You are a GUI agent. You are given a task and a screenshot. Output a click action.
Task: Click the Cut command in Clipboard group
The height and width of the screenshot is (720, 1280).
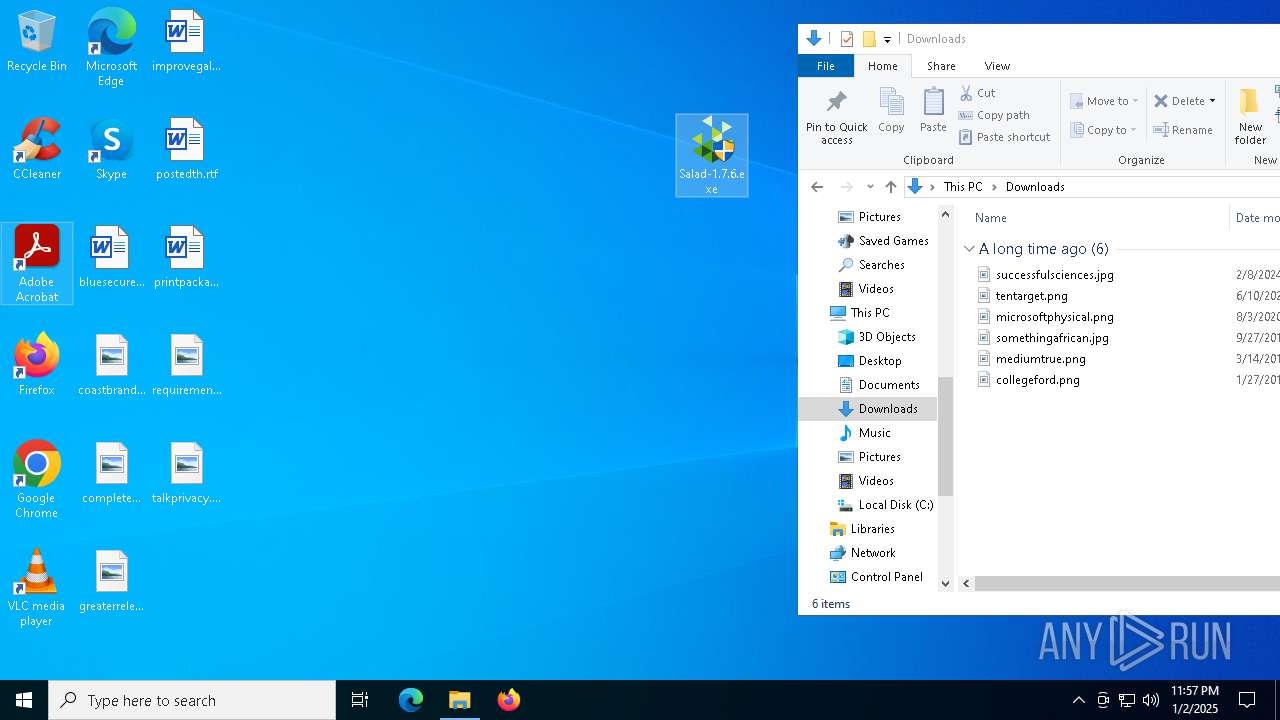pyautogui.click(x=977, y=93)
